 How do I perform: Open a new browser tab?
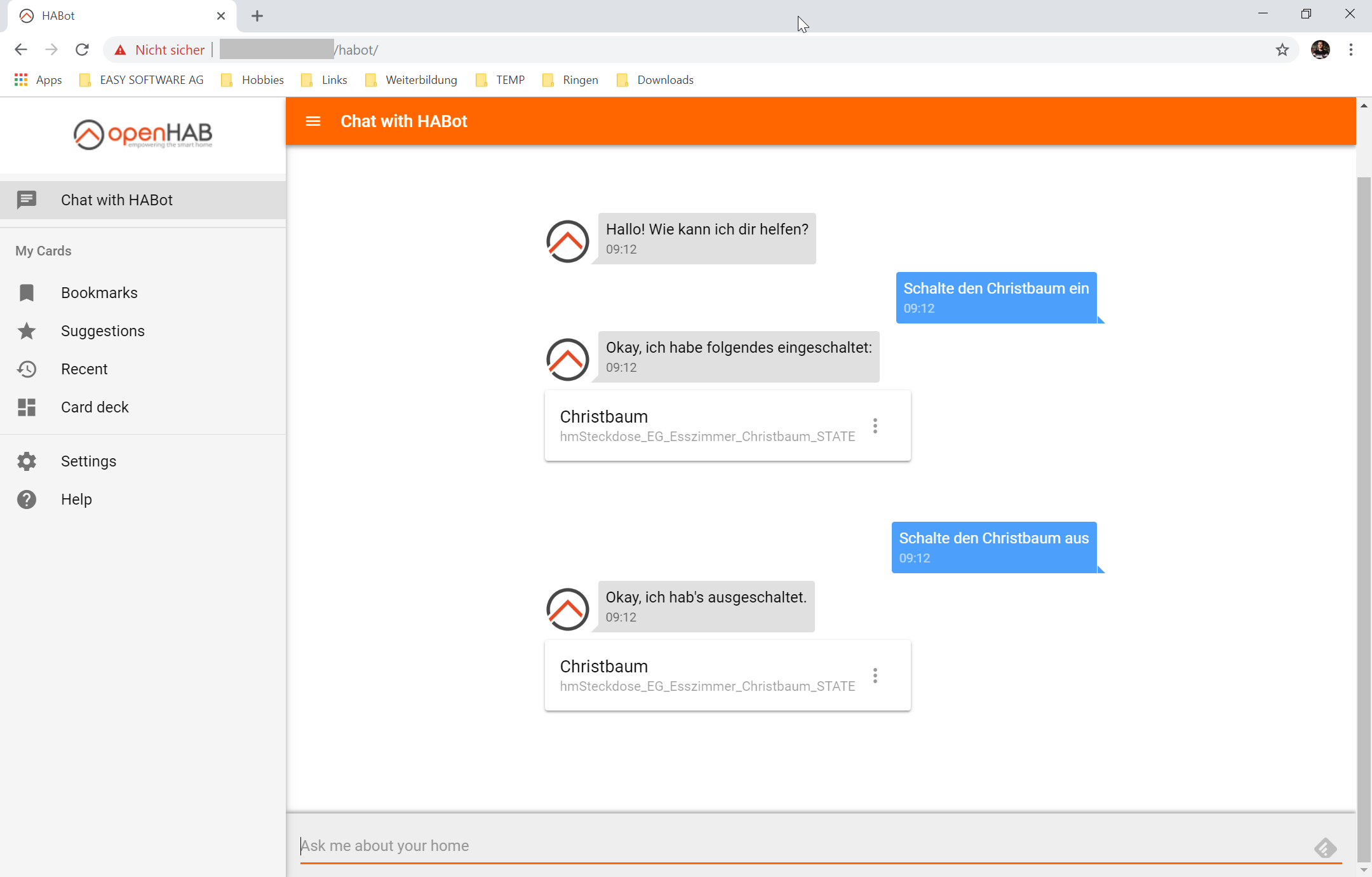coord(257,16)
